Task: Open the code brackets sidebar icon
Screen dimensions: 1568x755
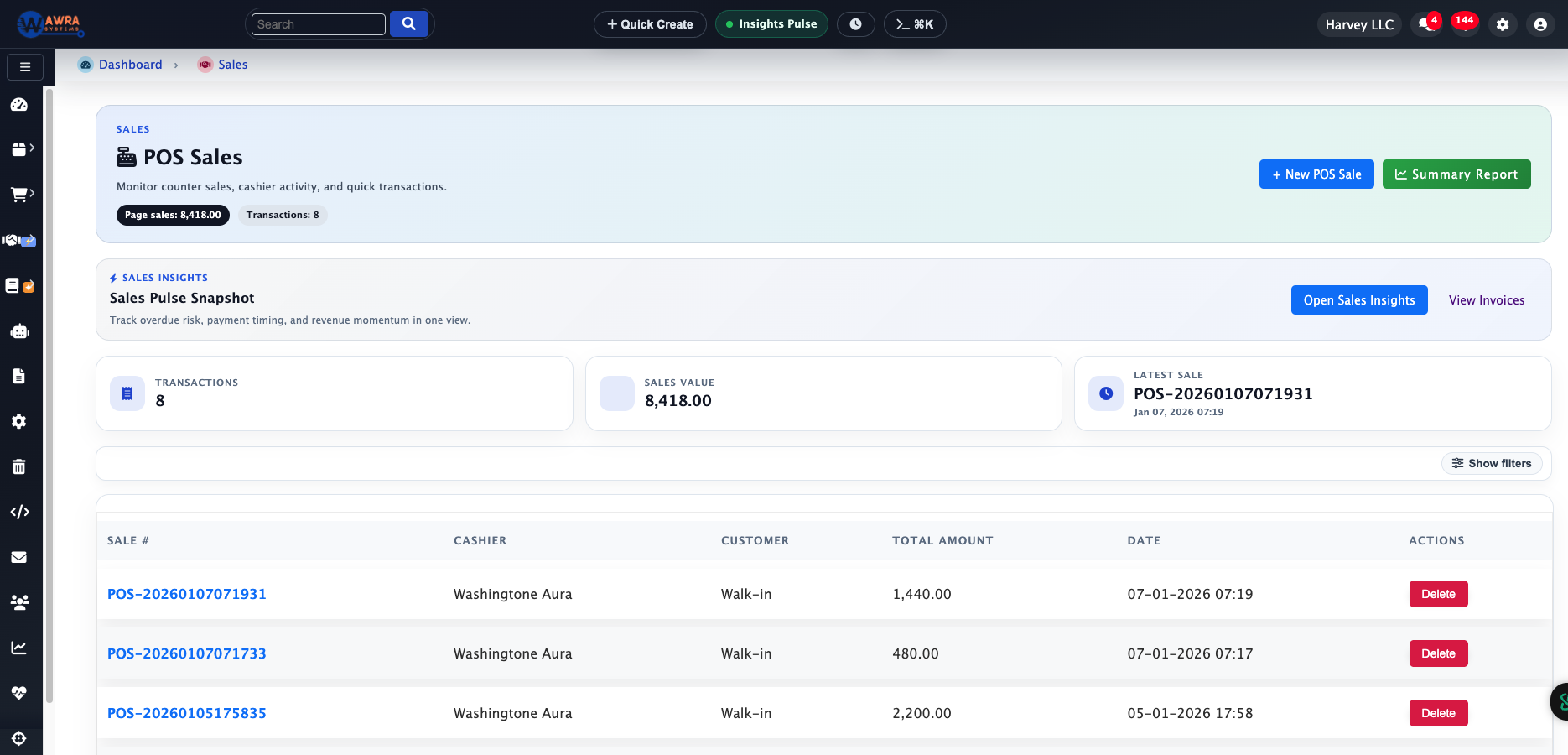Action: pyautogui.click(x=19, y=512)
